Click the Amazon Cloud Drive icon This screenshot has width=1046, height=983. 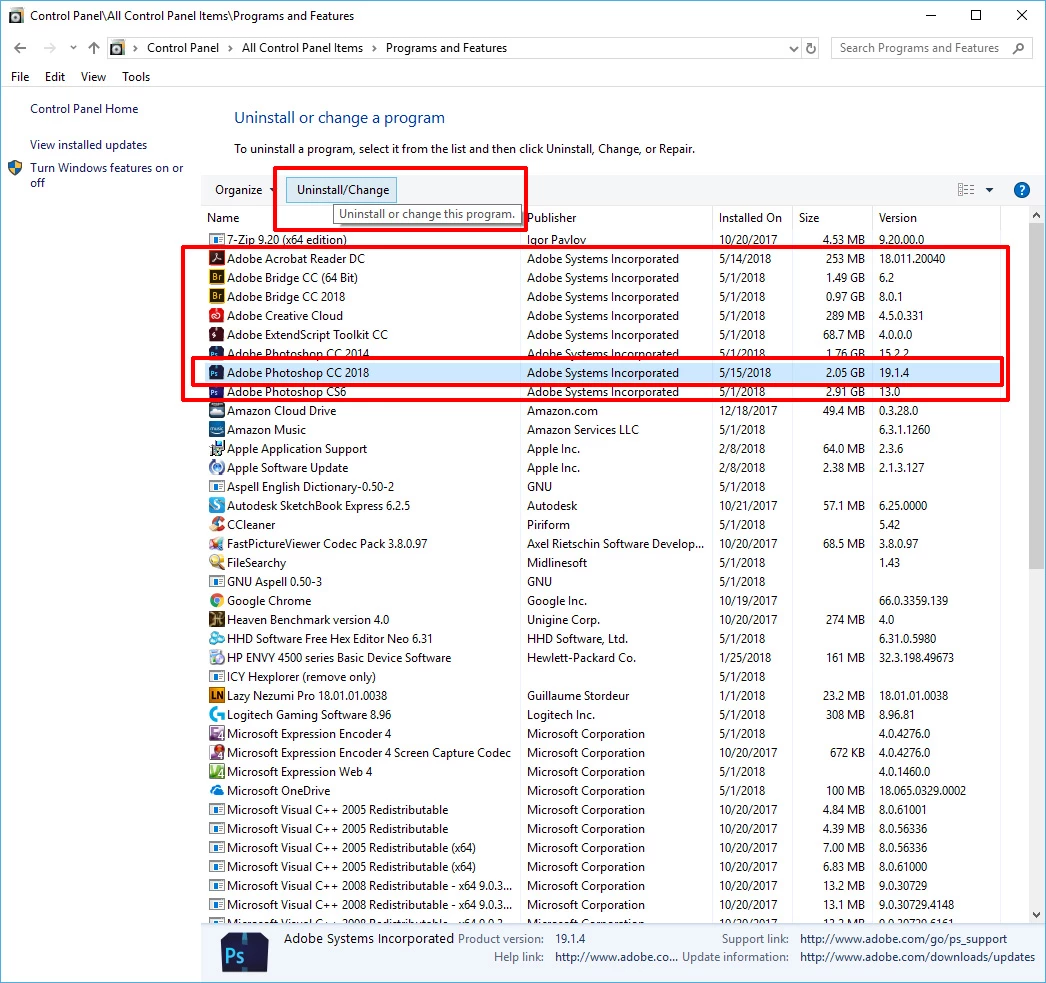[216, 410]
